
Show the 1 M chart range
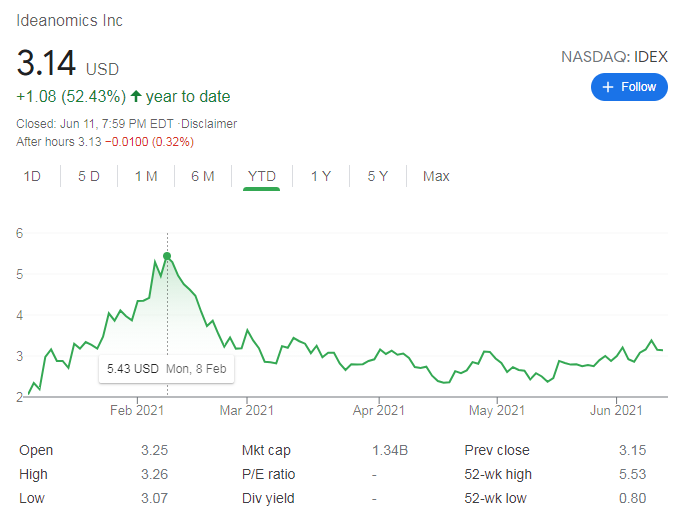pyautogui.click(x=146, y=176)
